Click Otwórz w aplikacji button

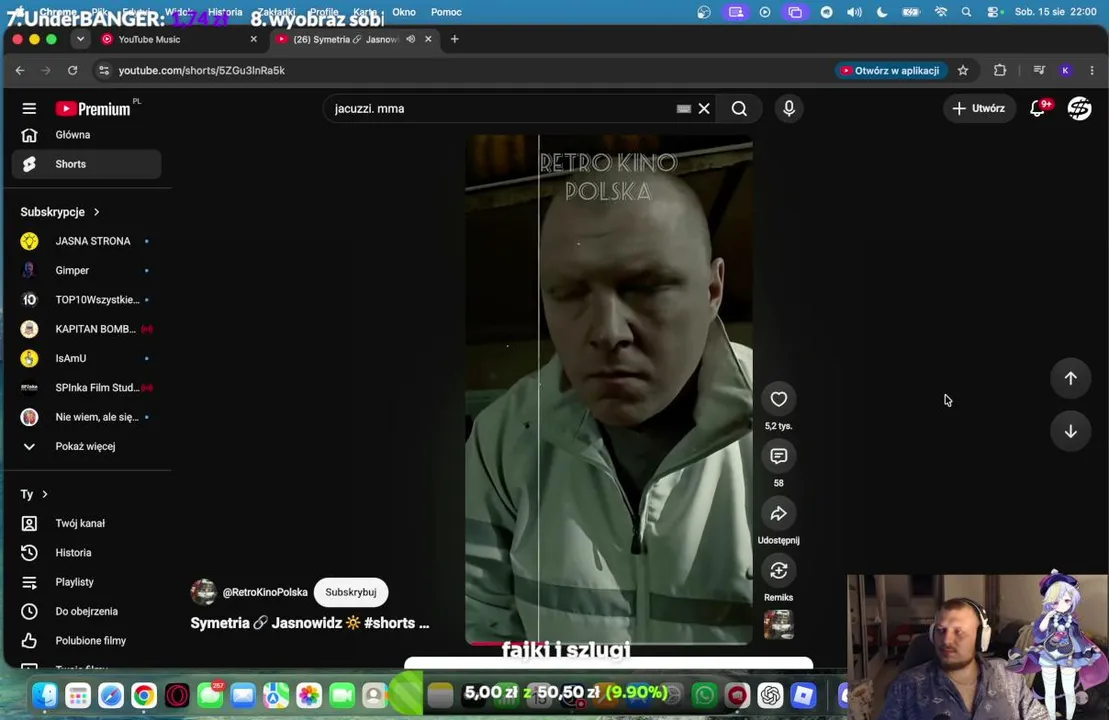(x=890, y=70)
